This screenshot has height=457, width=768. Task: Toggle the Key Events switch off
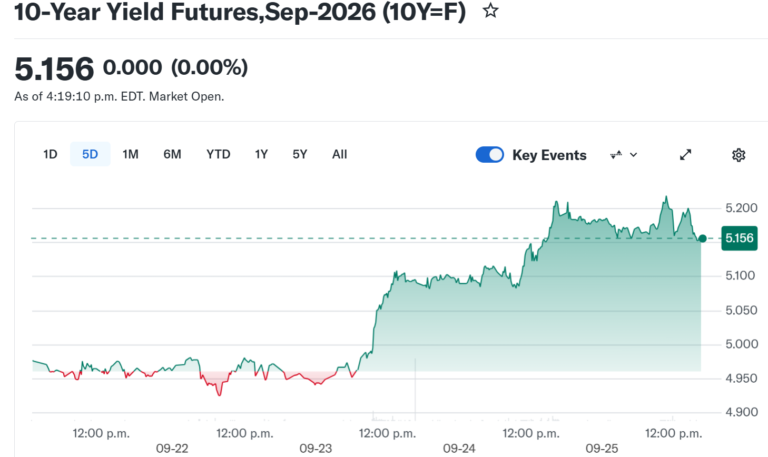click(489, 155)
